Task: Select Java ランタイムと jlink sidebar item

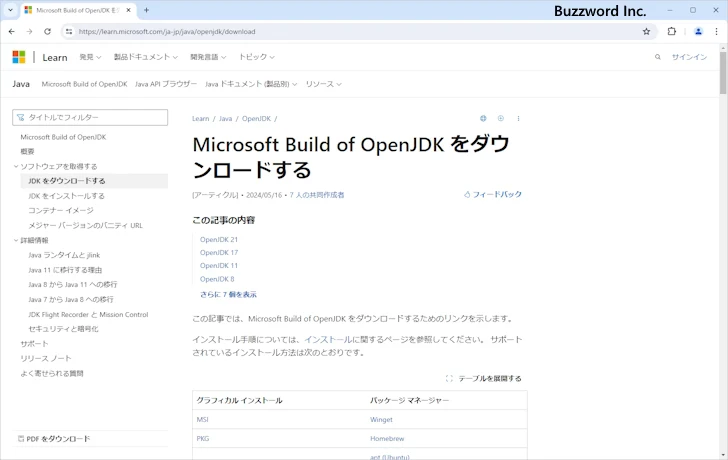Action: pos(64,255)
